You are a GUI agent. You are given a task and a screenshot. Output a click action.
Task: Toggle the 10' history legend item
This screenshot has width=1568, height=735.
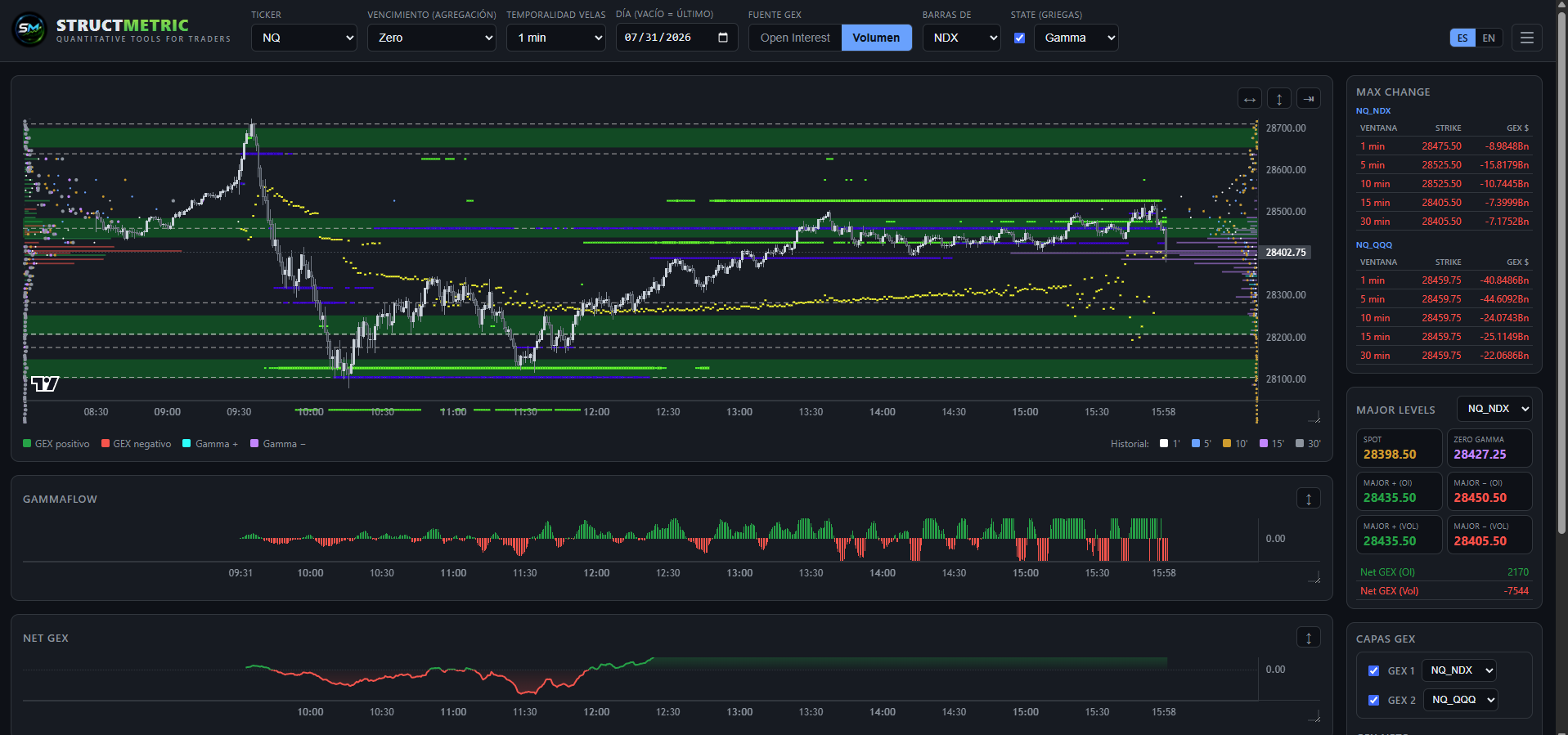[x=1235, y=444]
